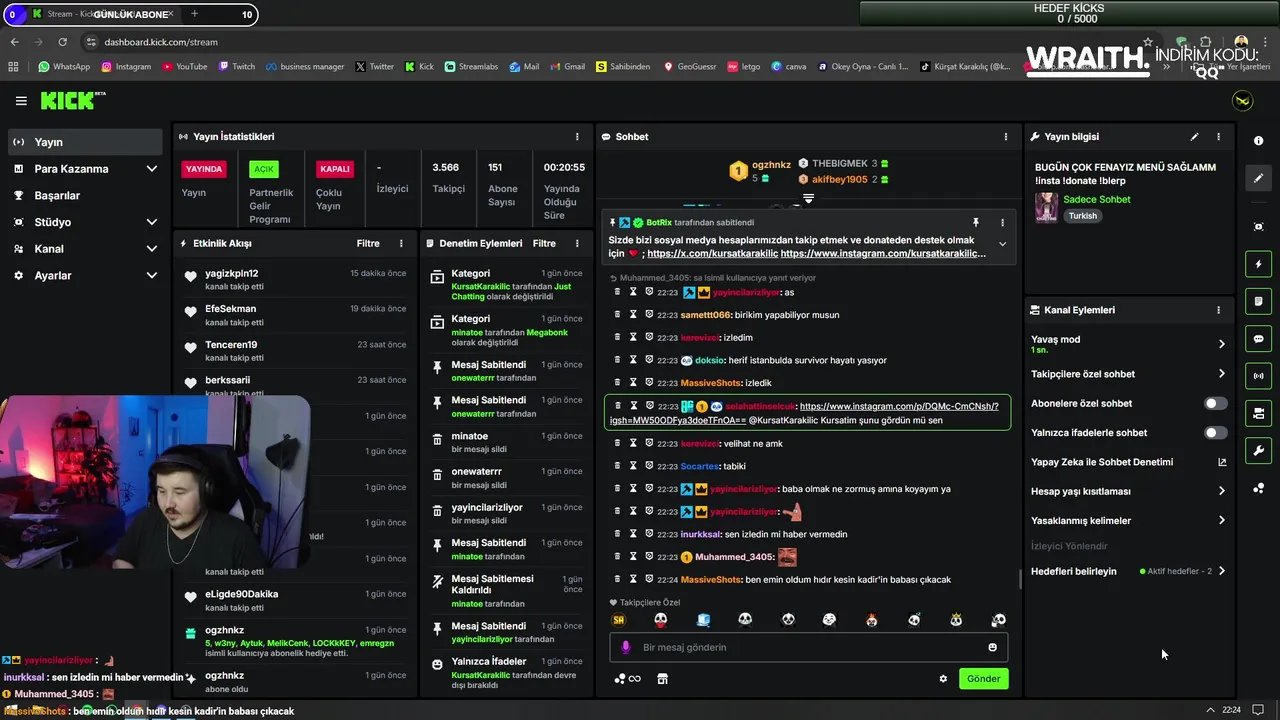Screen dimensions: 1280x720
Task: Click the lightning bolt icon in right sidebar
Action: [1258, 264]
